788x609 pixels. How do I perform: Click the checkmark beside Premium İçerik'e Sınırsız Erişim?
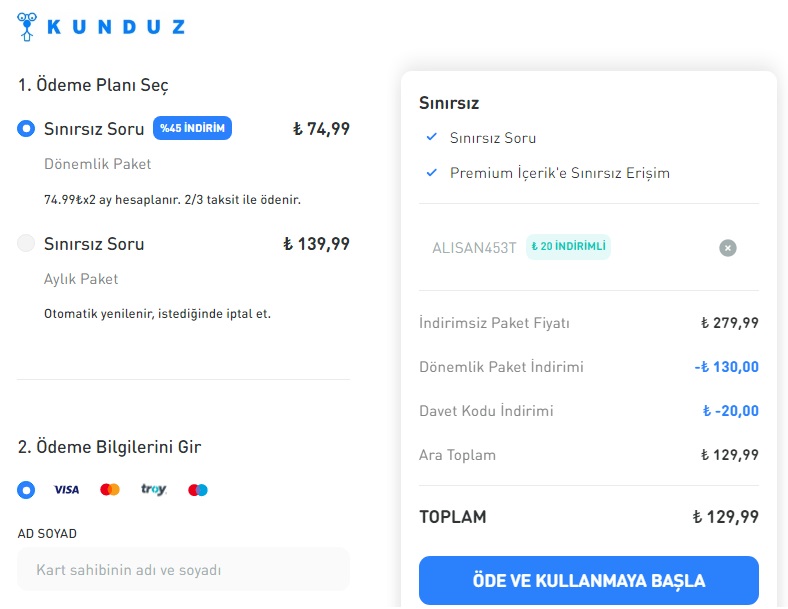(432, 172)
